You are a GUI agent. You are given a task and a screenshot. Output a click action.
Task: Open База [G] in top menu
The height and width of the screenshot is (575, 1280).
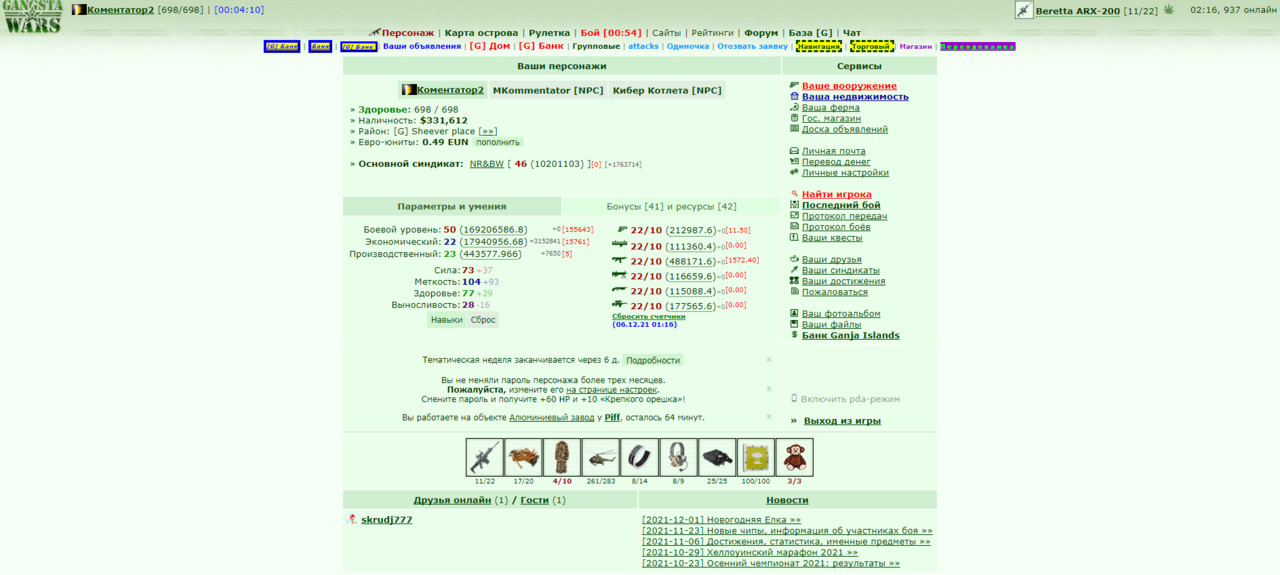tap(810, 33)
